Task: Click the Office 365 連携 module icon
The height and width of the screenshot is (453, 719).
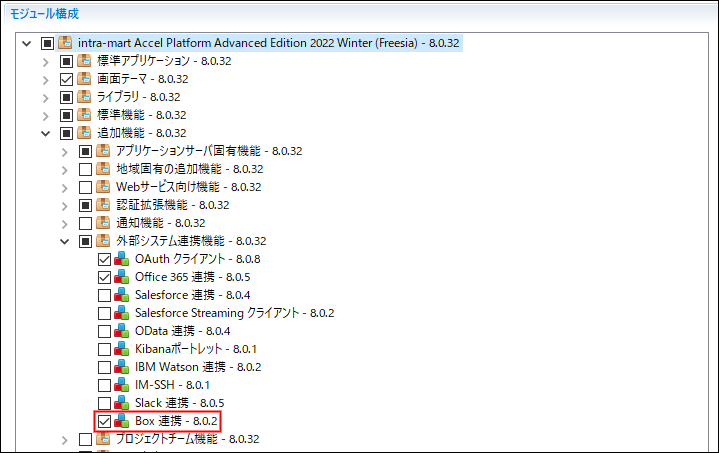Action: pos(122,276)
